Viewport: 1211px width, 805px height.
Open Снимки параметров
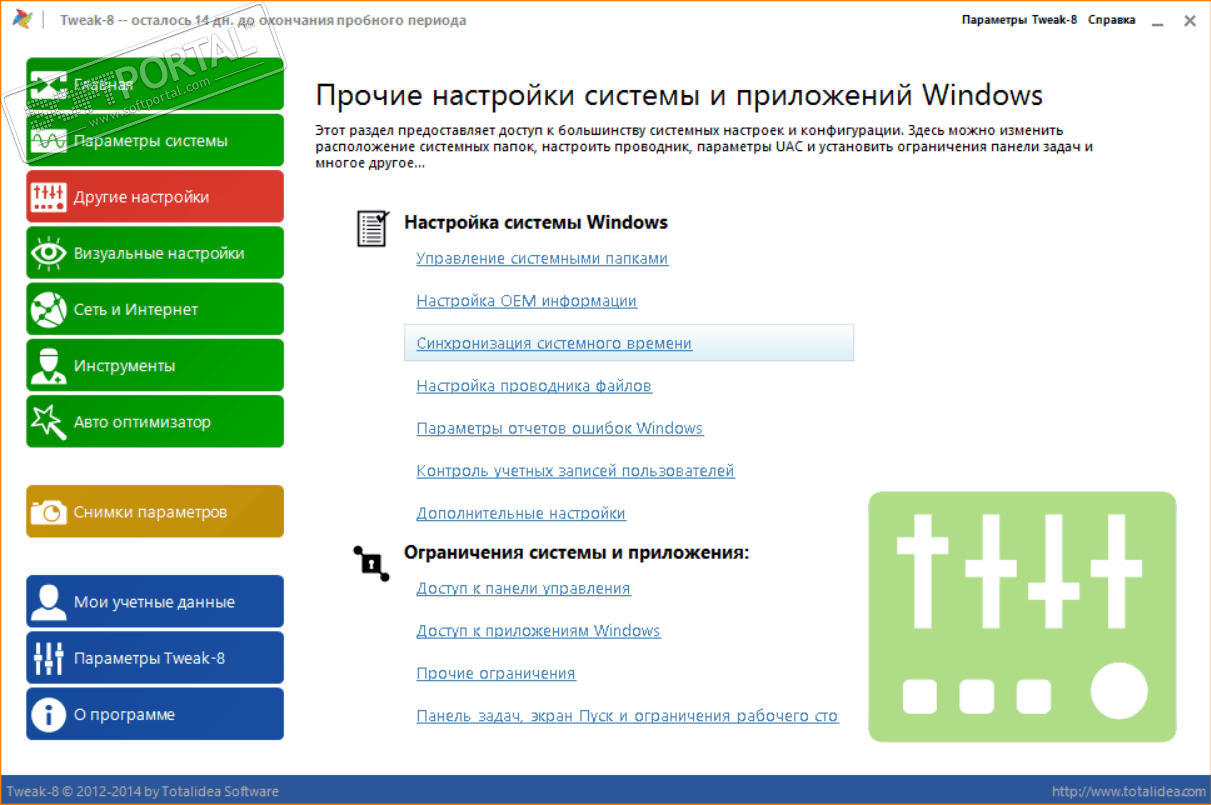pos(155,512)
